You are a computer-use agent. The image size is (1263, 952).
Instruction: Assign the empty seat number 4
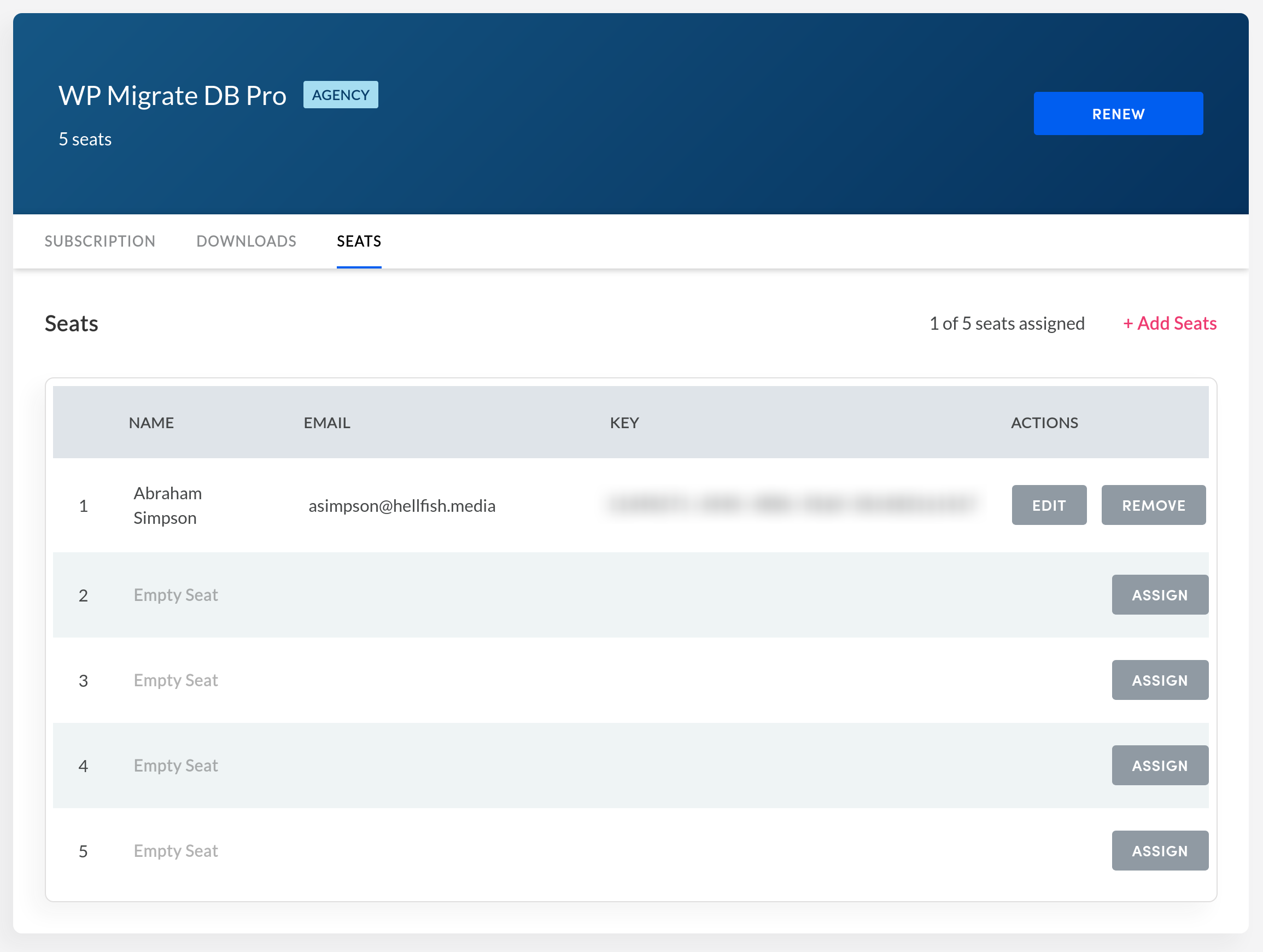(1160, 765)
